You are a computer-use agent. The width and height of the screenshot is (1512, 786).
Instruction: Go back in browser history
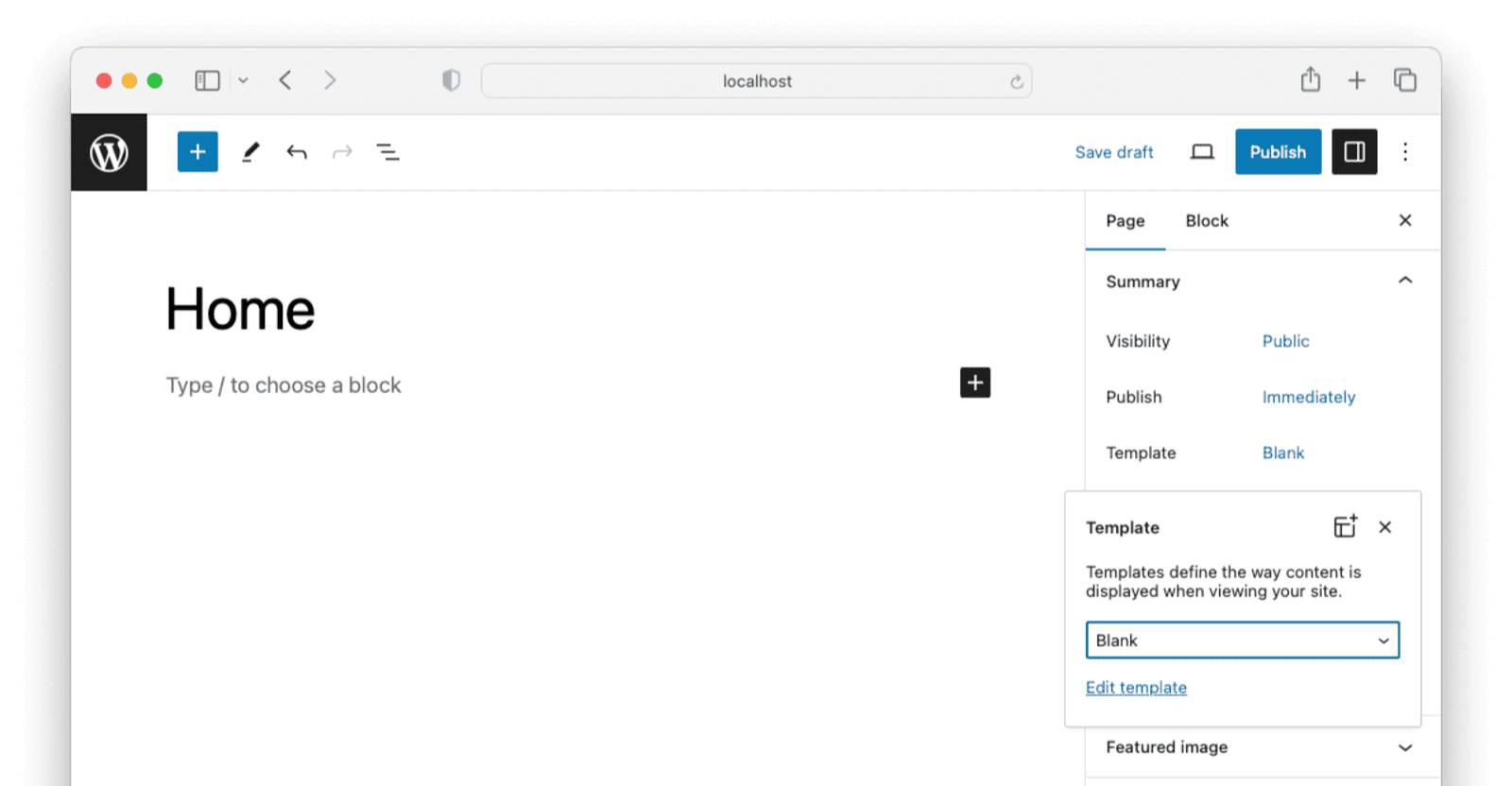[285, 80]
